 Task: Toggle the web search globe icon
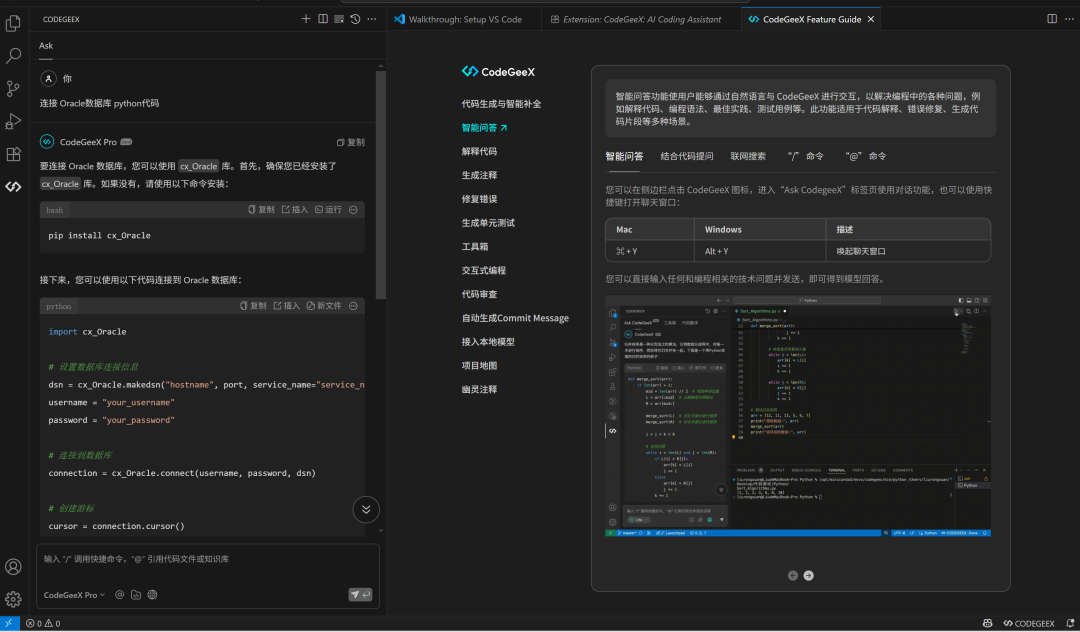click(152, 595)
